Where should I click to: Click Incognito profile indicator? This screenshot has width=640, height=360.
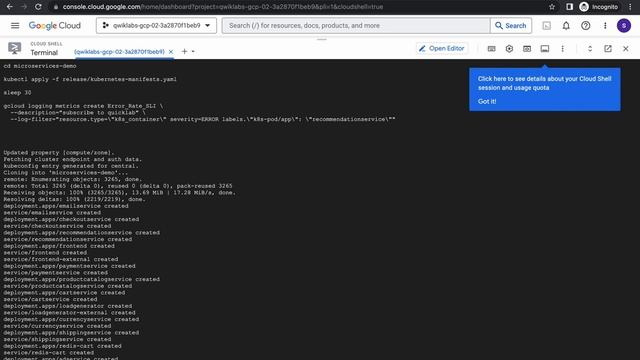click(x=599, y=7)
